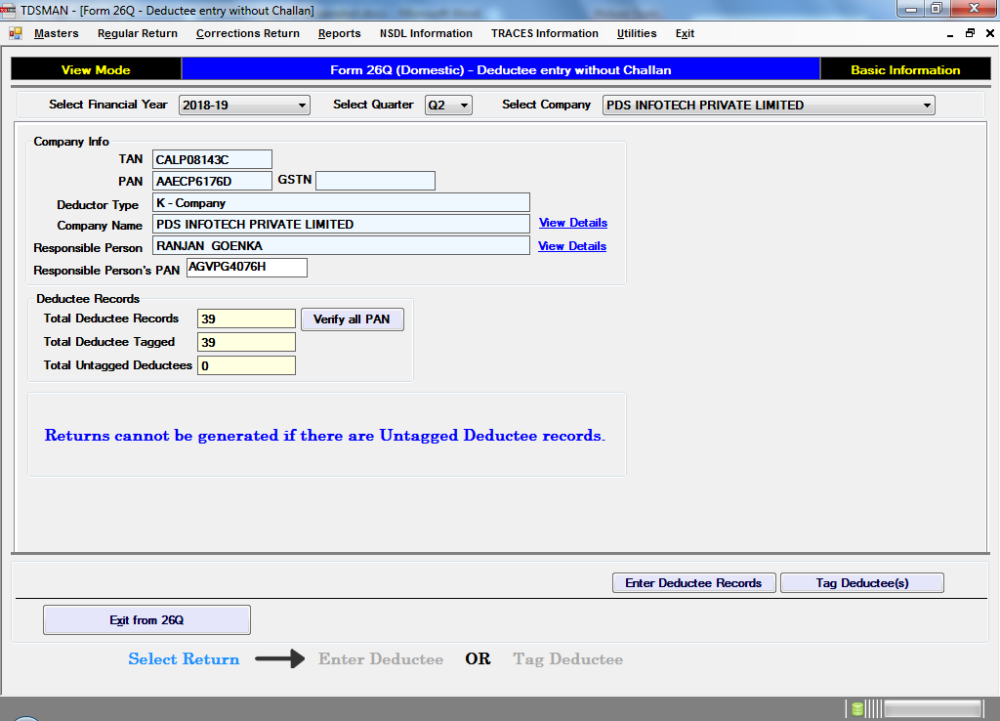Click the Verify all PAN button

coord(352,319)
